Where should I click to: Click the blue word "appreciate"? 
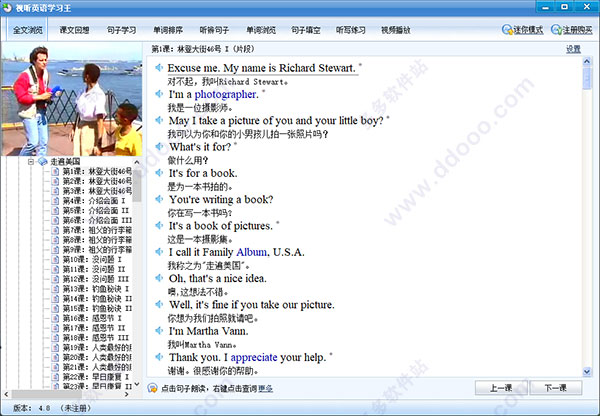254,357
